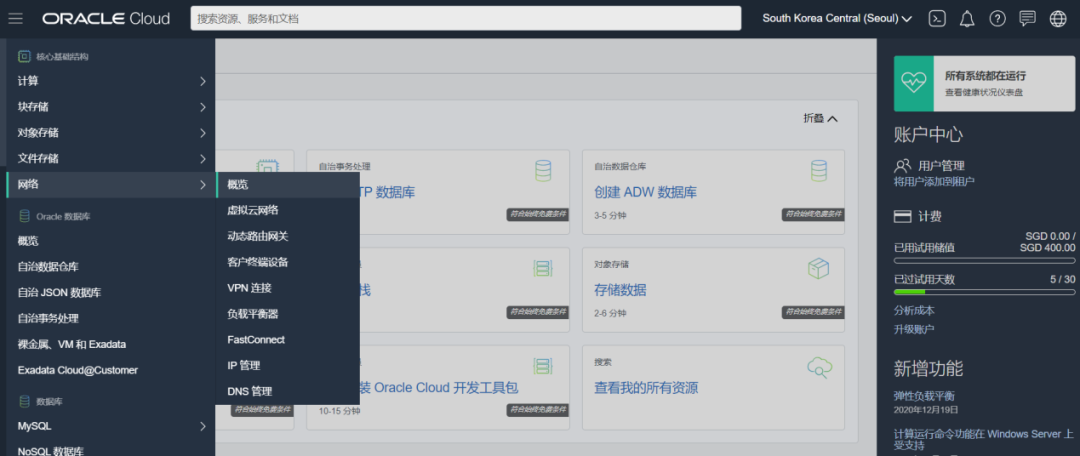Open the feedback chat icon
1080x456 pixels.
click(1028, 19)
